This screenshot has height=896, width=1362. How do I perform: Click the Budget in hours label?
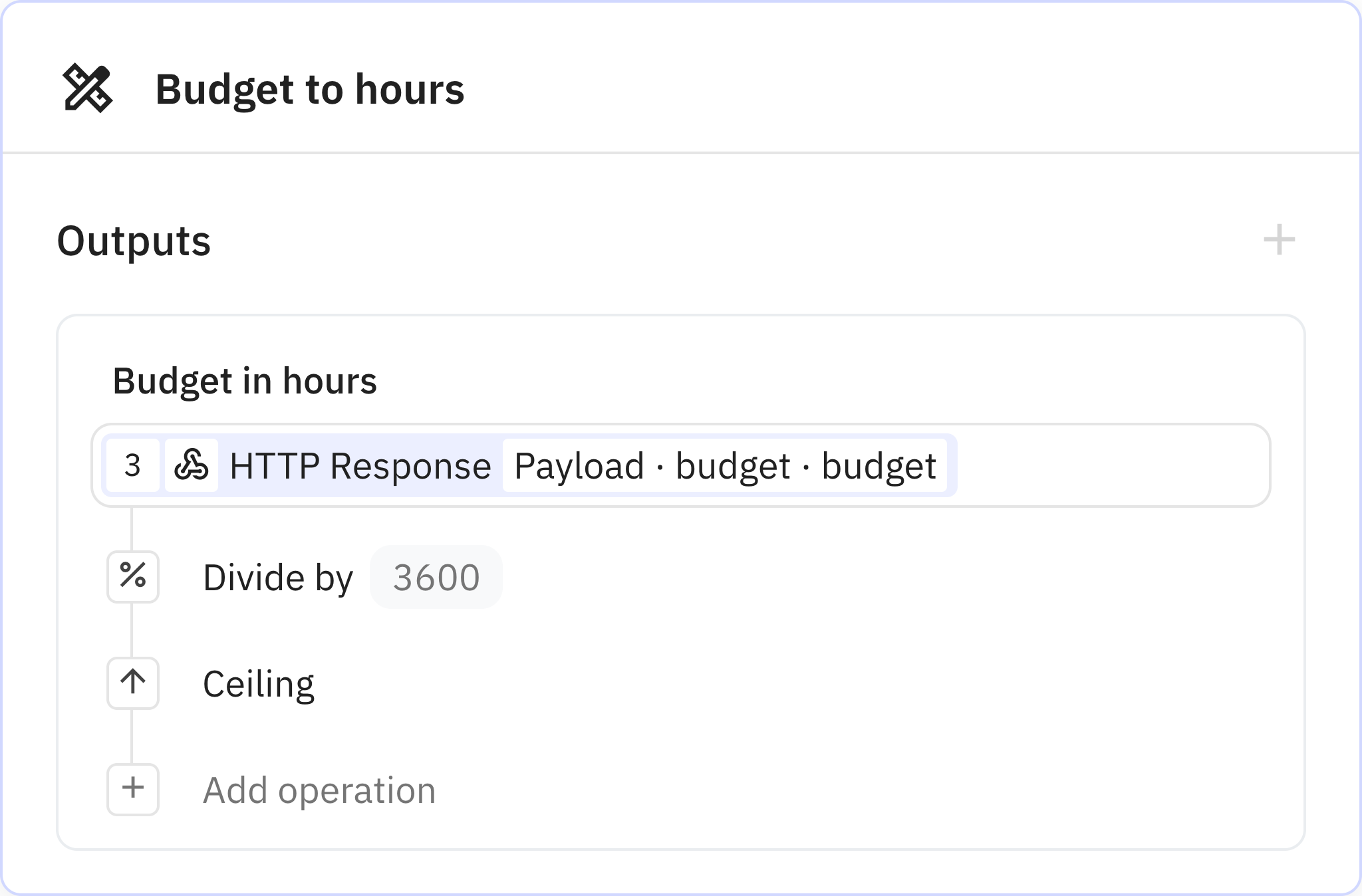pyautogui.click(x=245, y=381)
